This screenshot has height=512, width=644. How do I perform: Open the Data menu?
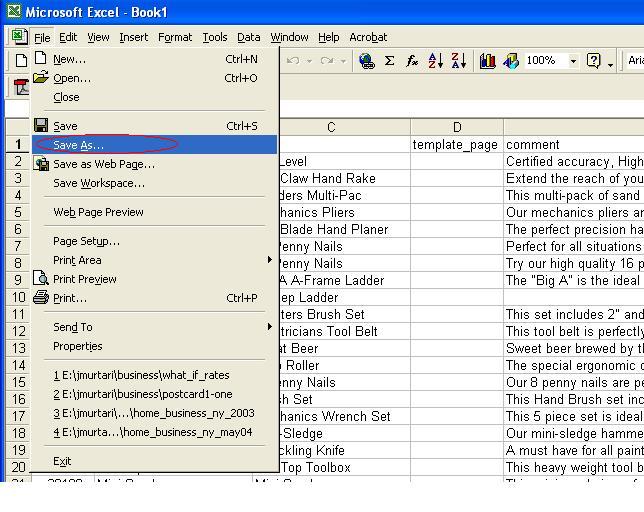[x=248, y=37]
